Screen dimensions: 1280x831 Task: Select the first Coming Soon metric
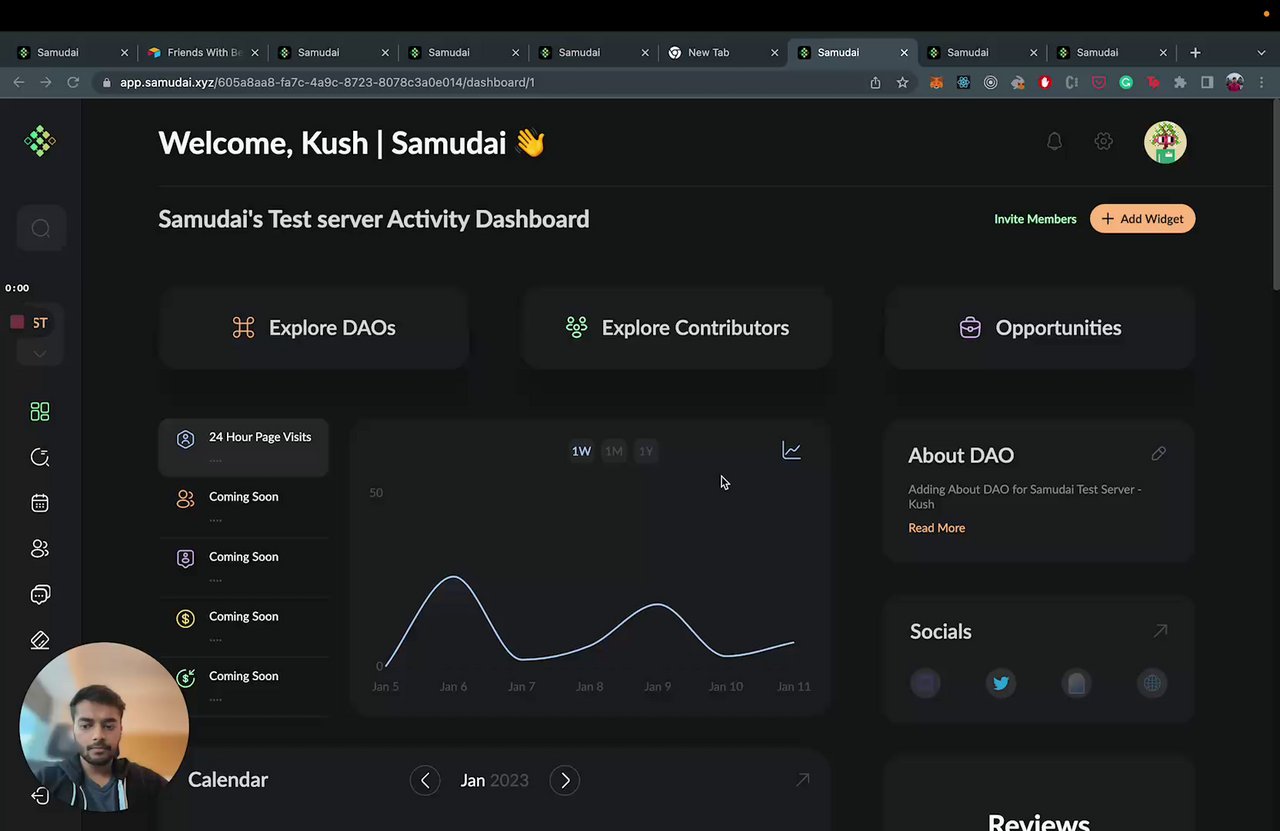(243, 507)
